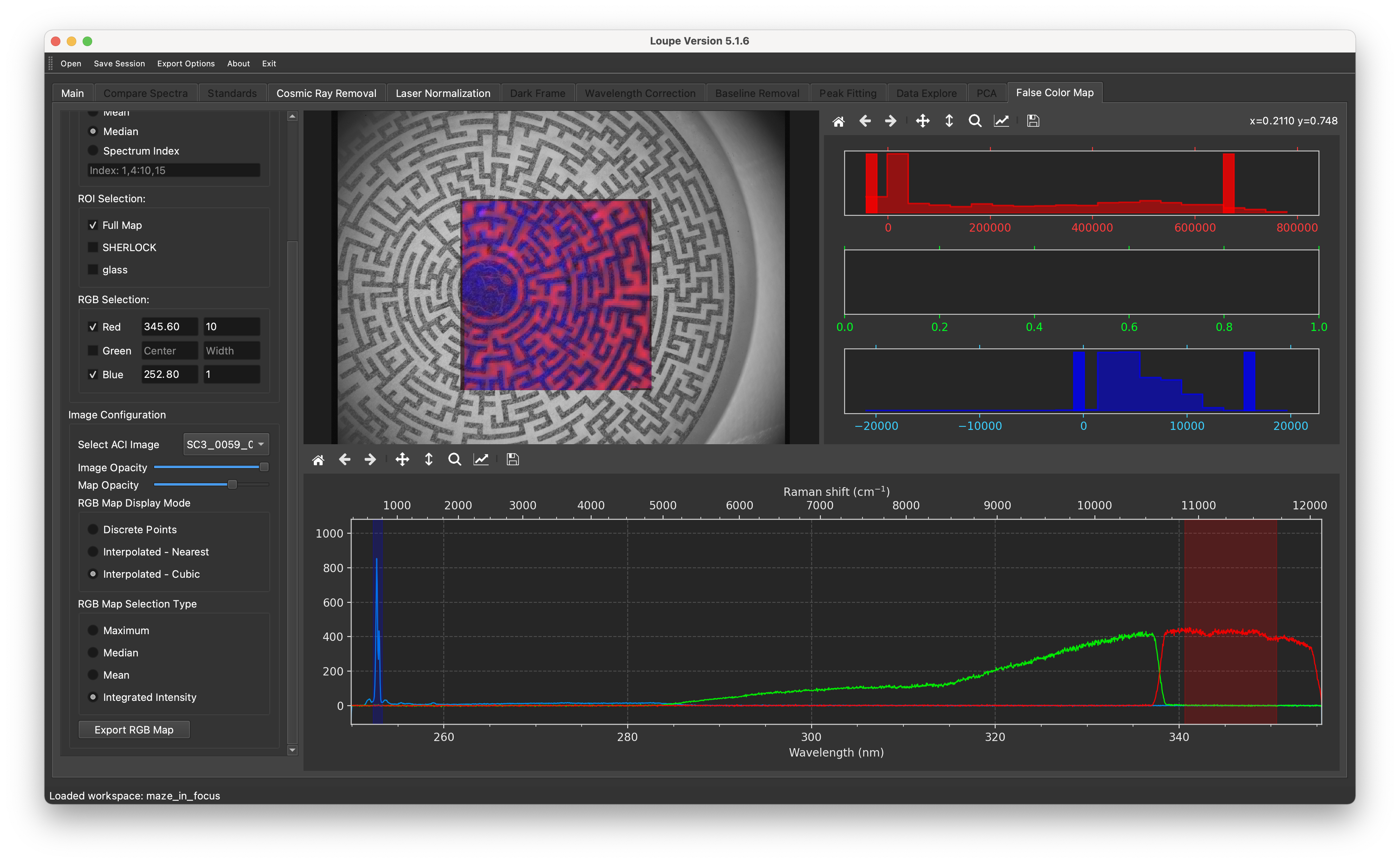Enable the SHERLOCK ROI checkbox

point(93,247)
